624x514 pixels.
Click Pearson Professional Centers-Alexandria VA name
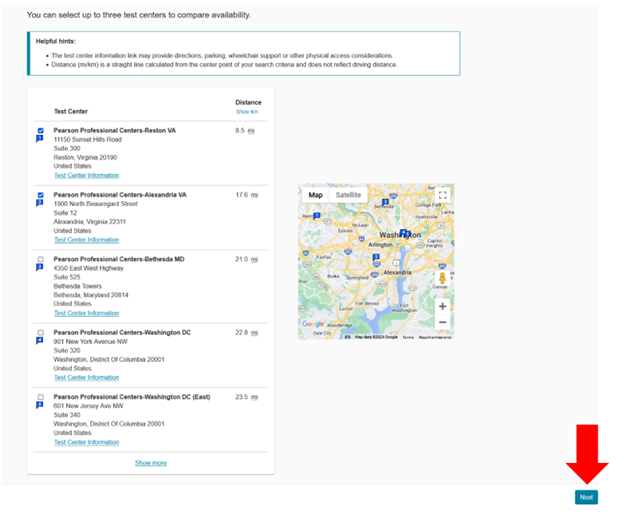click(120, 195)
